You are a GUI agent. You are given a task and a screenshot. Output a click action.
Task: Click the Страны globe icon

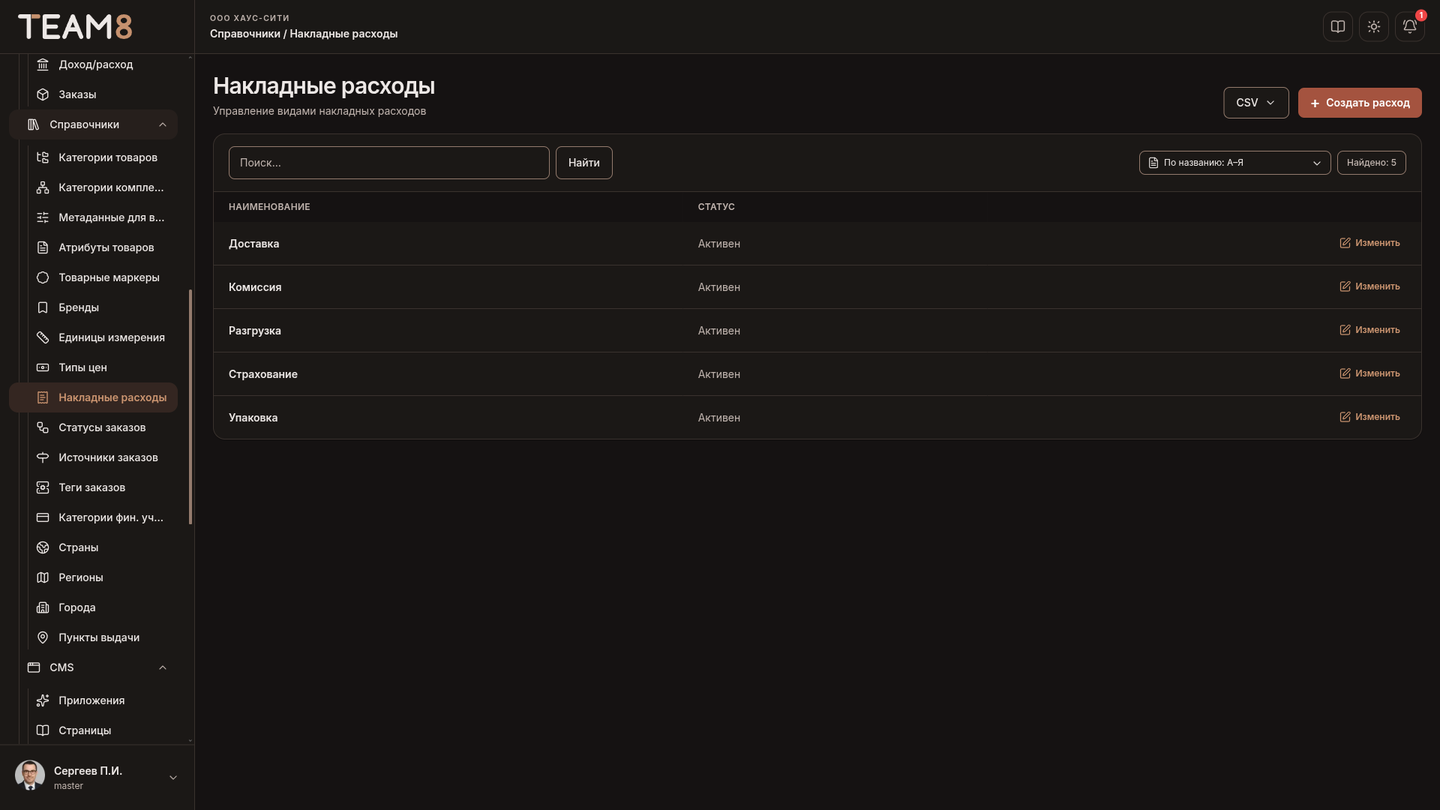coord(43,547)
